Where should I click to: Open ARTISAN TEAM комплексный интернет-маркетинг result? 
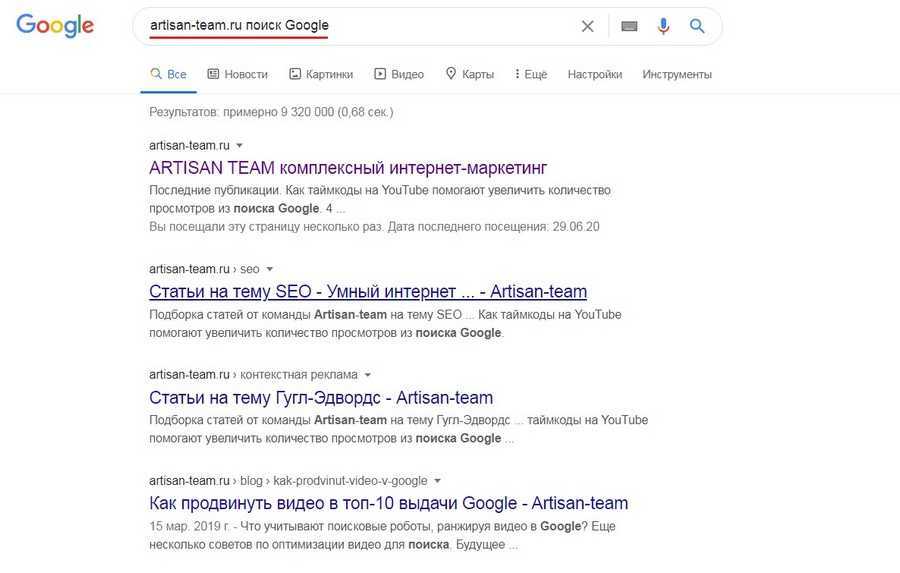click(348, 167)
